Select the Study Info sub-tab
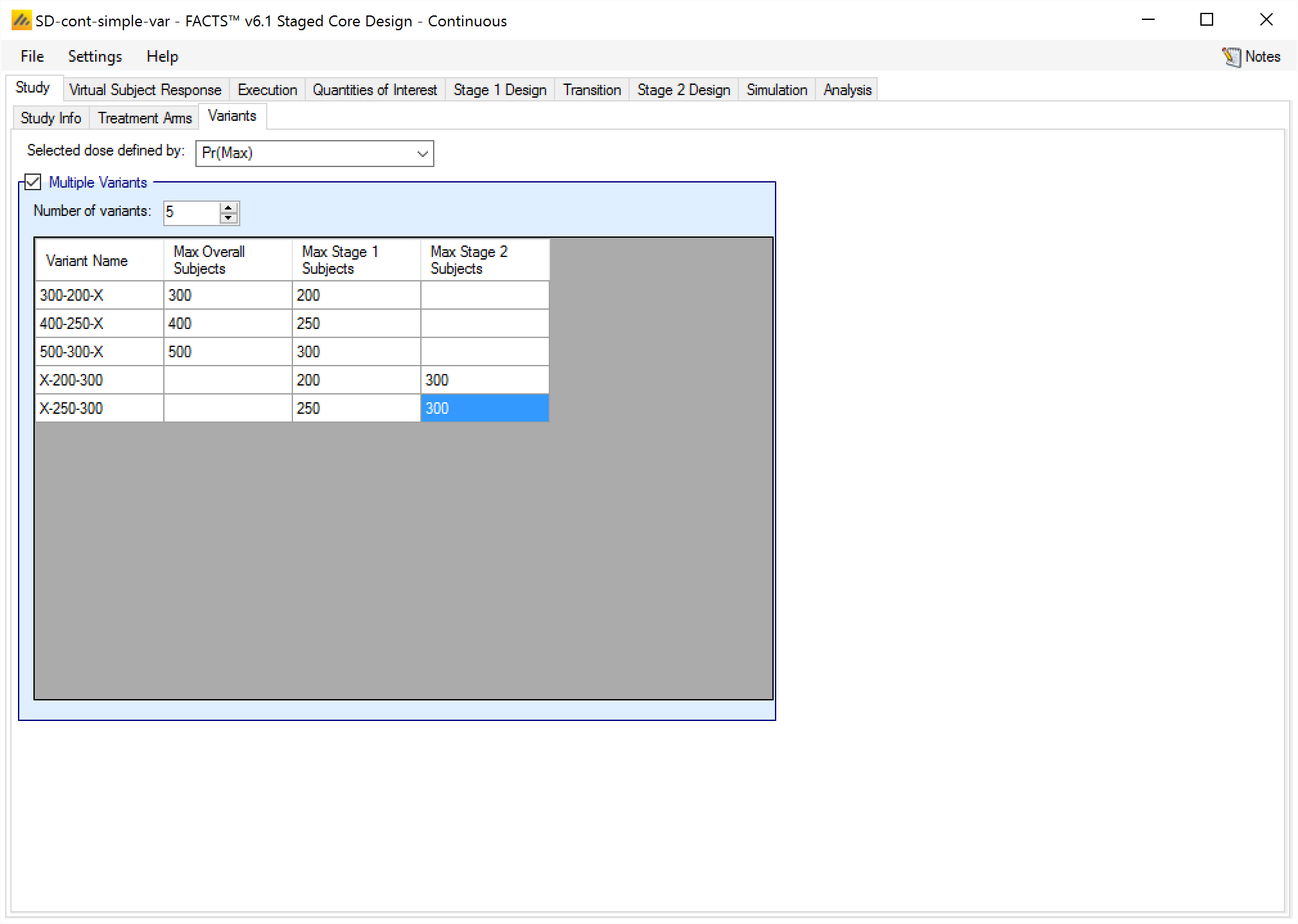Viewport: 1298px width, 924px height. point(51,118)
